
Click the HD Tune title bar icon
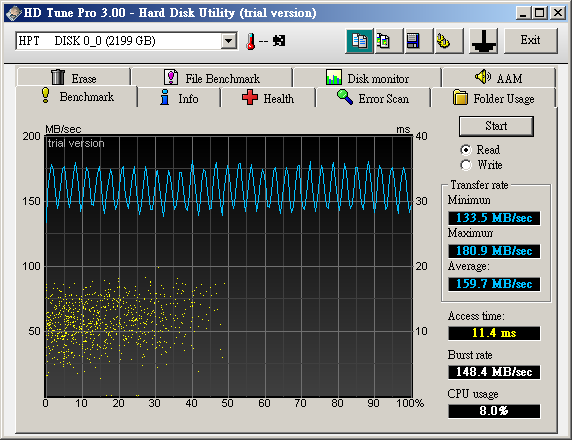click(x=13, y=13)
